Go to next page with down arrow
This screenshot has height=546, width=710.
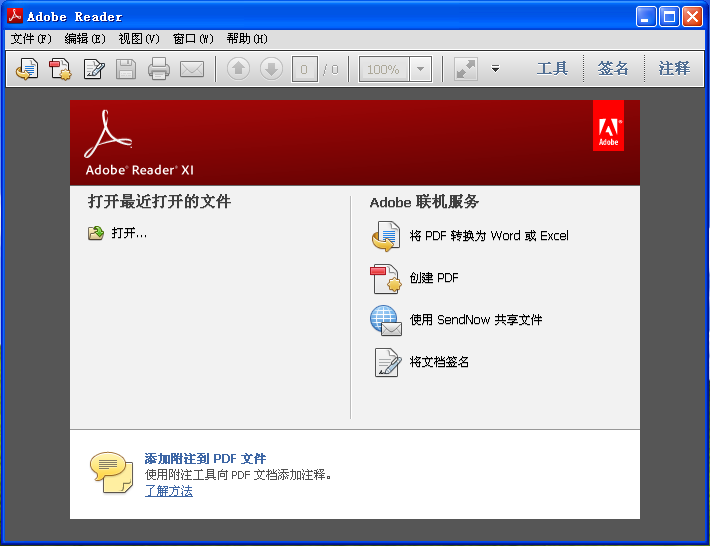point(271,69)
